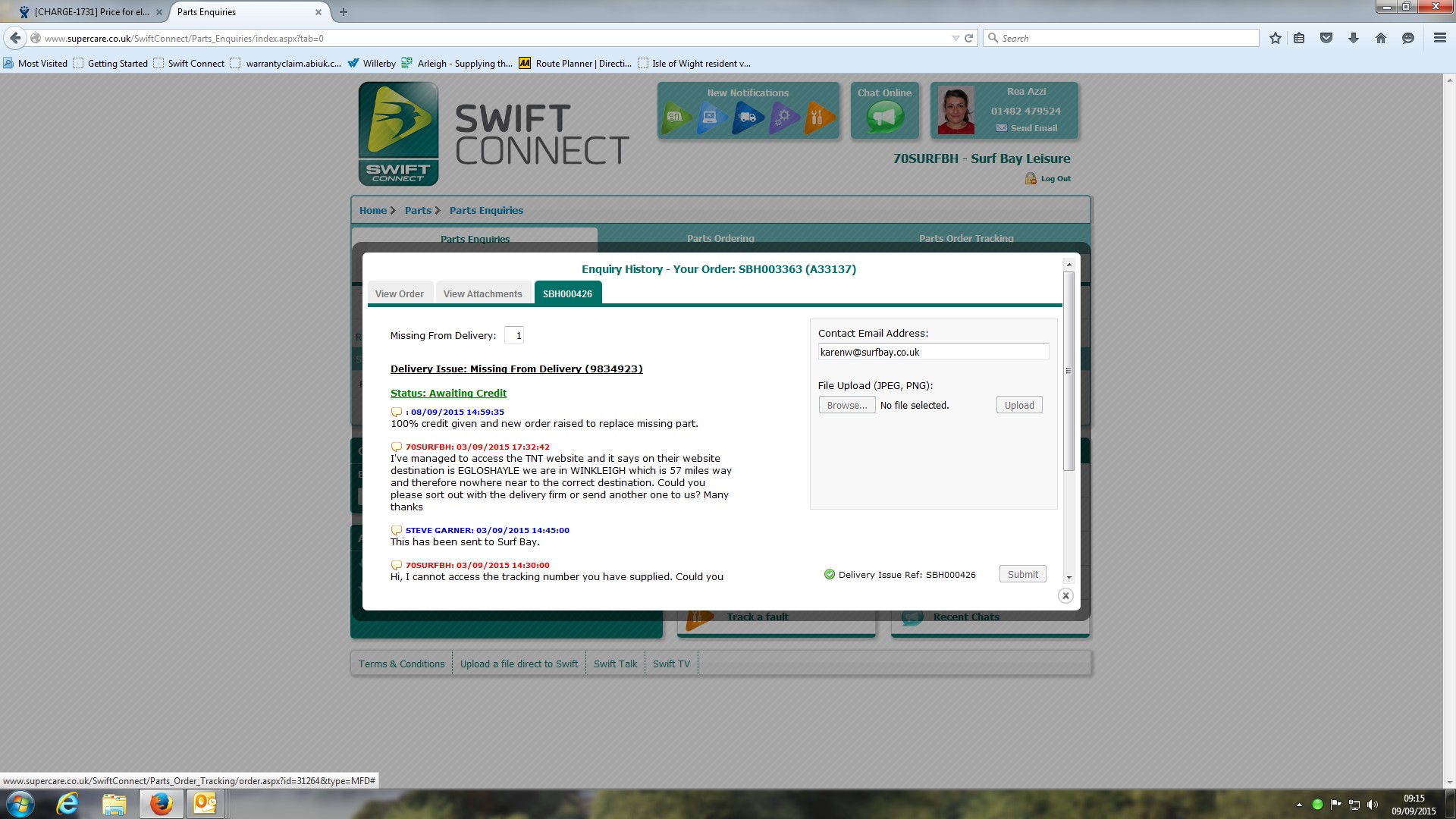The height and width of the screenshot is (819, 1456).
Task: Open Firefox hamburger menu
Action: 1439,38
